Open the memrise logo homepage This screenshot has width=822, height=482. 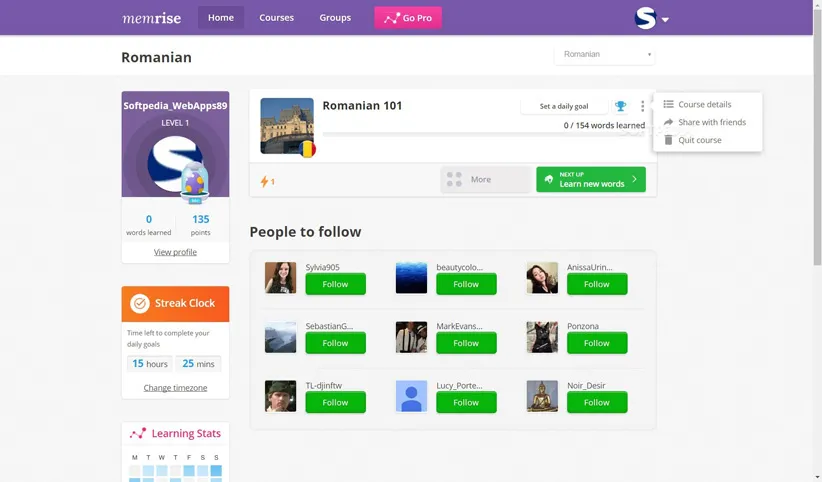152,18
